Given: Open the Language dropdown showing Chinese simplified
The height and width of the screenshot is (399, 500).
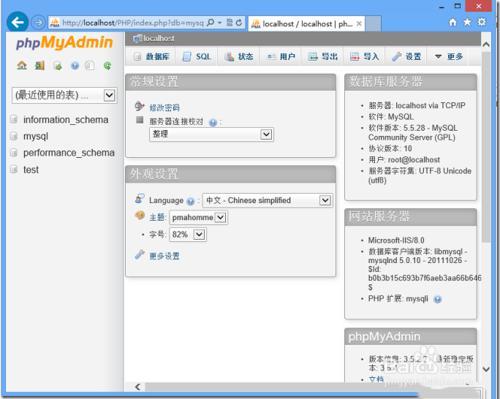Looking at the screenshot, I should tap(267, 200).
